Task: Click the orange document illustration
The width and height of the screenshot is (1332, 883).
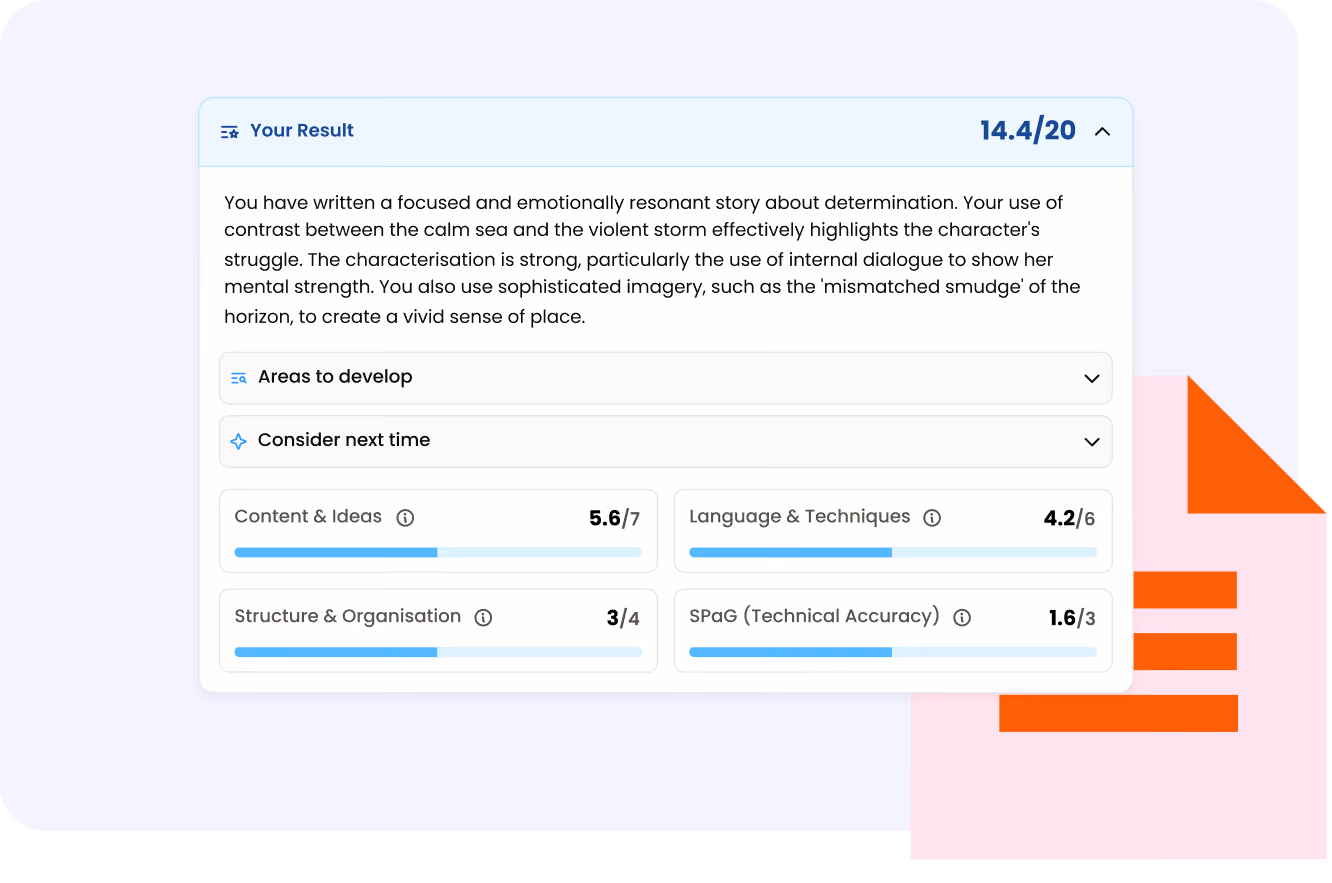Action: [x=1118, y=617]
